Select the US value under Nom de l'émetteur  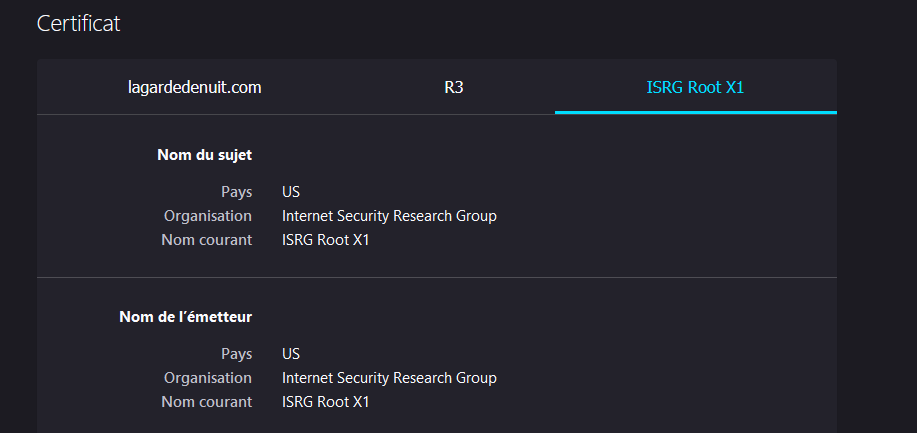291,354
